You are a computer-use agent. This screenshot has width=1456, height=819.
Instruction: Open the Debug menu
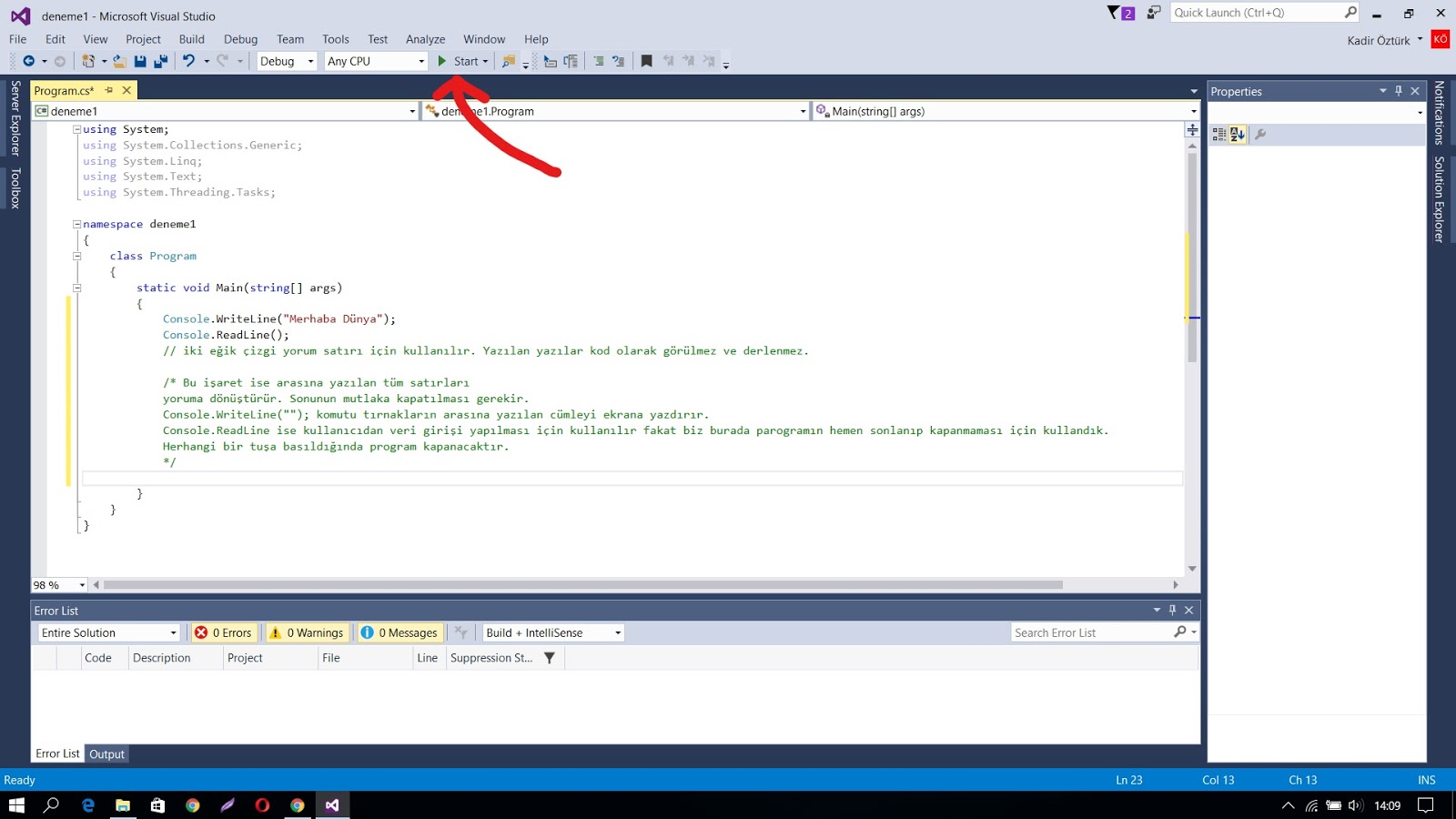(240, 39)
